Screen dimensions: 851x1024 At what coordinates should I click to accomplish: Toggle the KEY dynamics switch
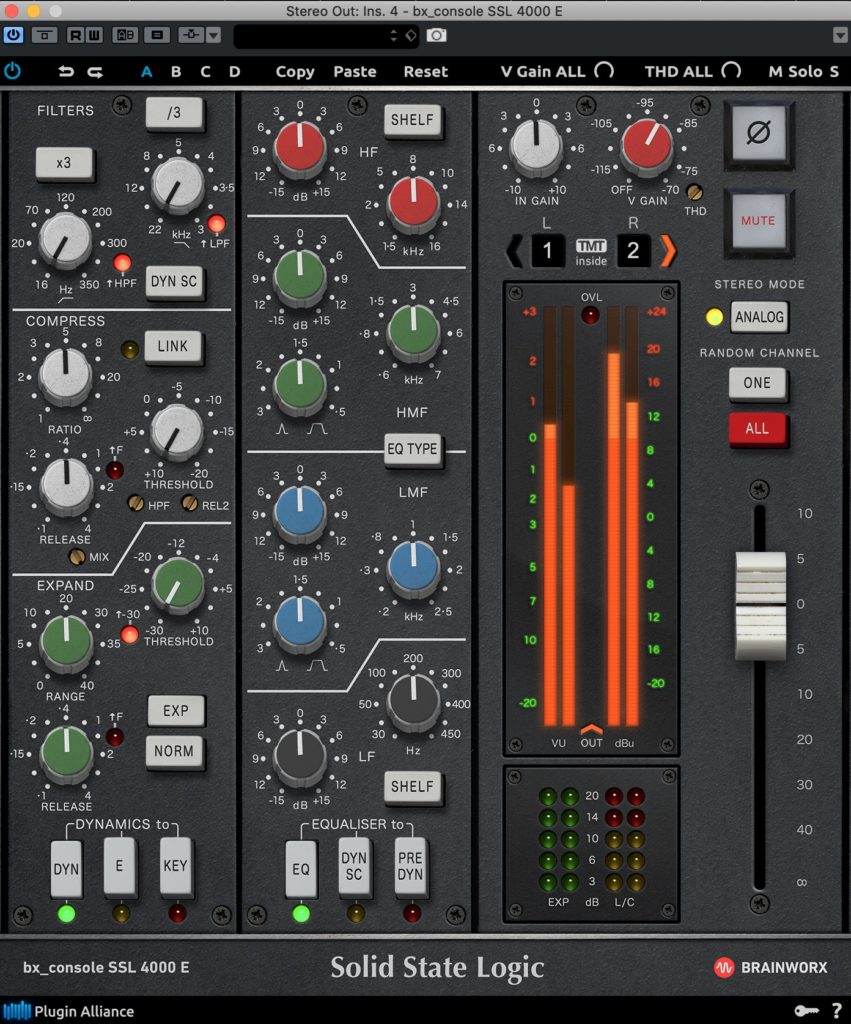click(175, 866)
